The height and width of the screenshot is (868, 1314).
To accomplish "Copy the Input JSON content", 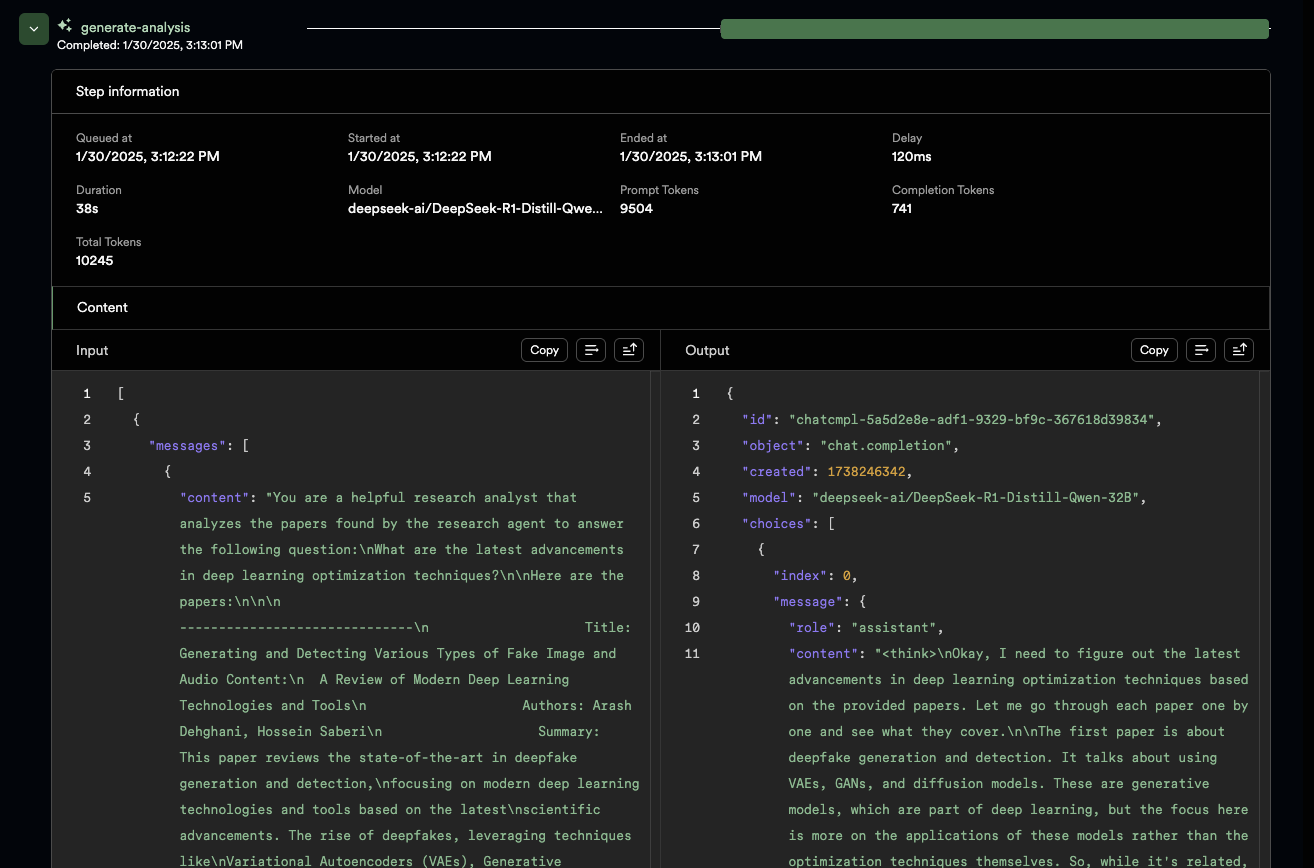I will coord(544,350).
